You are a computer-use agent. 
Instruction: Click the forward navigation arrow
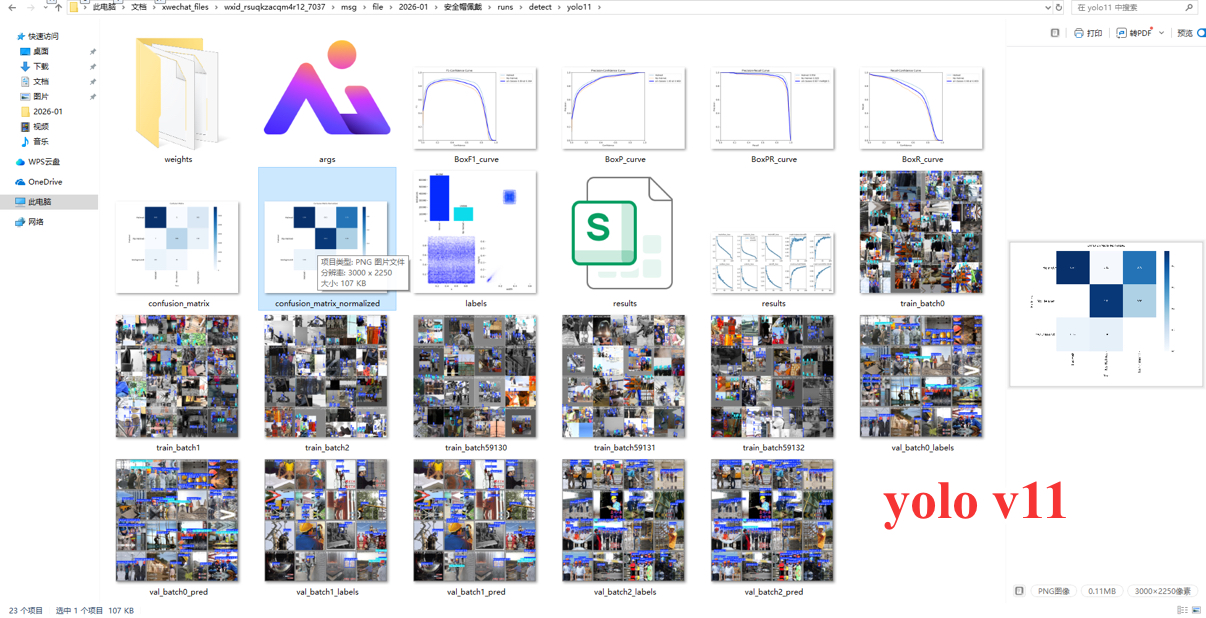(30, 7)
